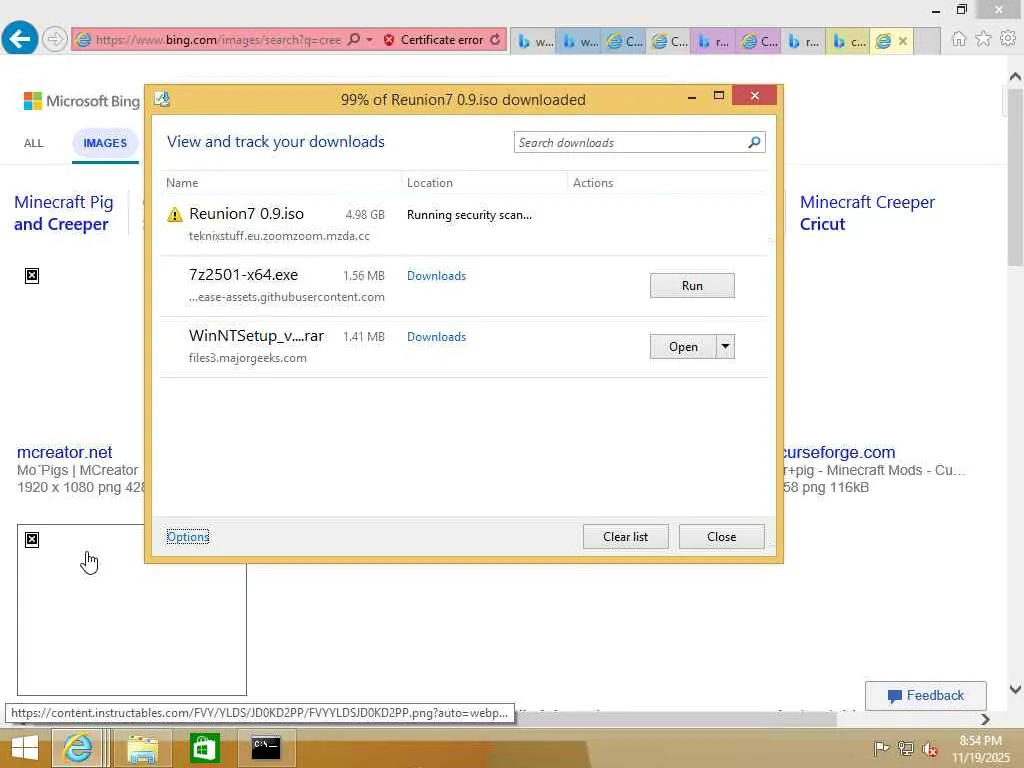Open the WinNTSetup rar file
Screen dimensions: 1024x768
pyautogui.click(x=683, y=347)
